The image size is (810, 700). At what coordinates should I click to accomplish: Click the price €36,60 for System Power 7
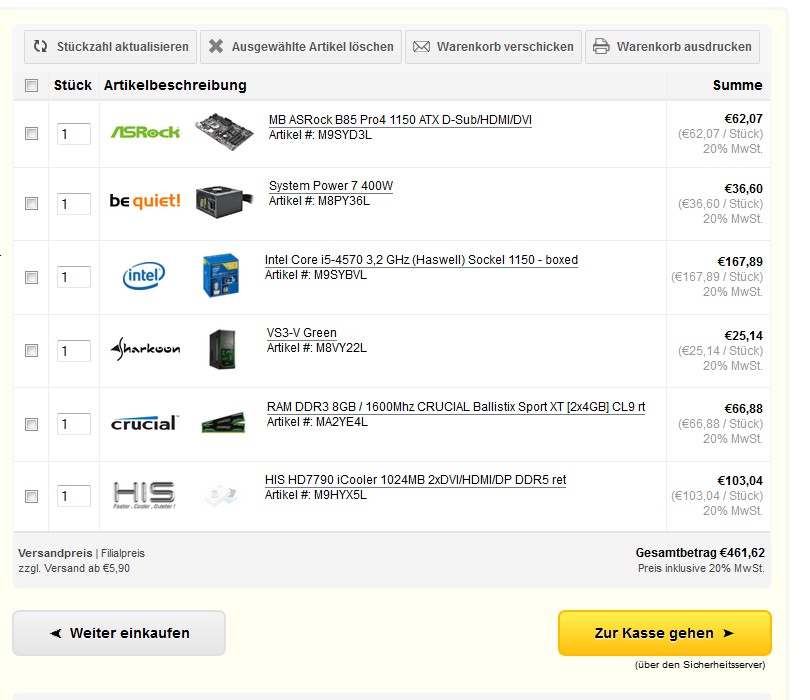pos(743,189)
